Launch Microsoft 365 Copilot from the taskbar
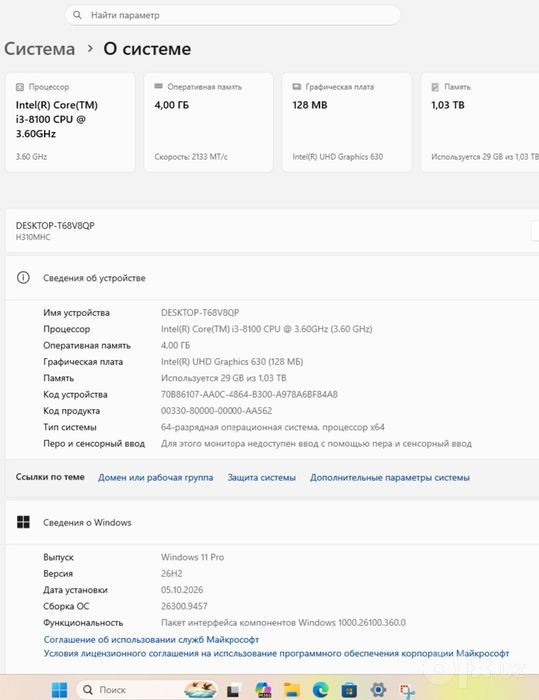Screen dimensions: 539x700 pyautogui.click(x=263, y=690)
